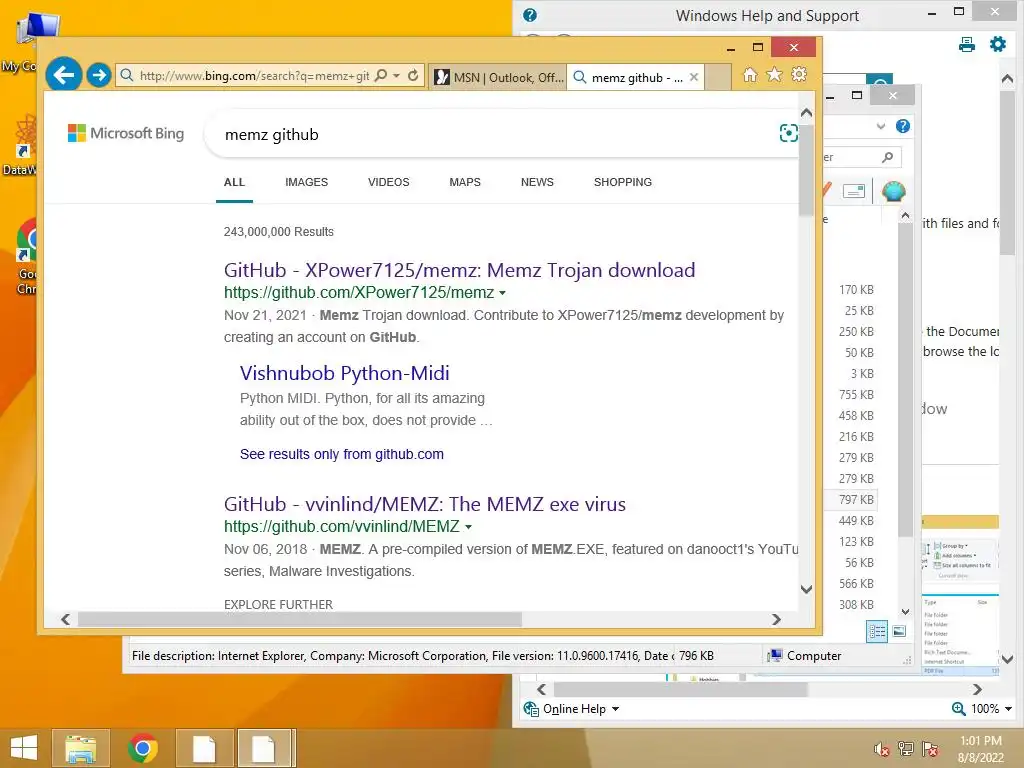
Task: Switch to MAPS search tab
Action: (x=465, y=182)
